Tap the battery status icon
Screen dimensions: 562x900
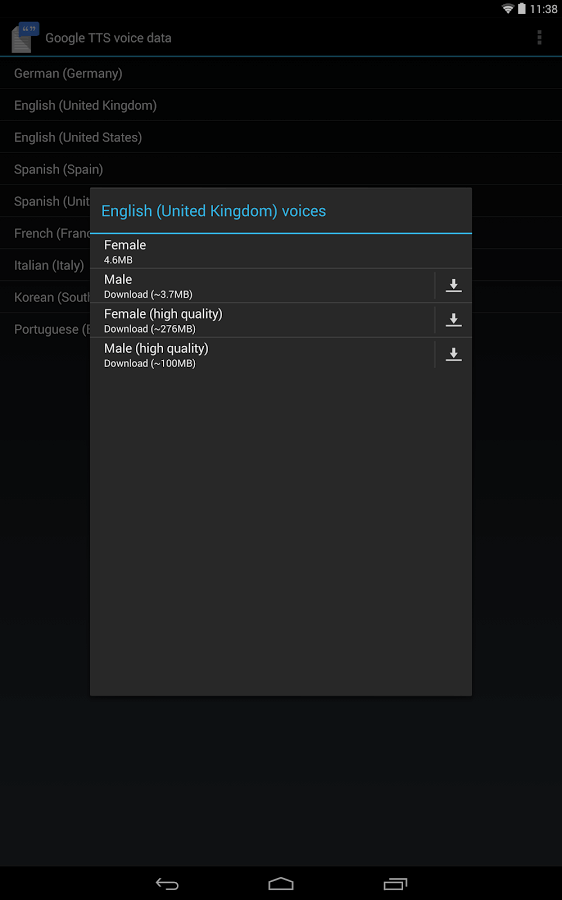click(521, 9)
